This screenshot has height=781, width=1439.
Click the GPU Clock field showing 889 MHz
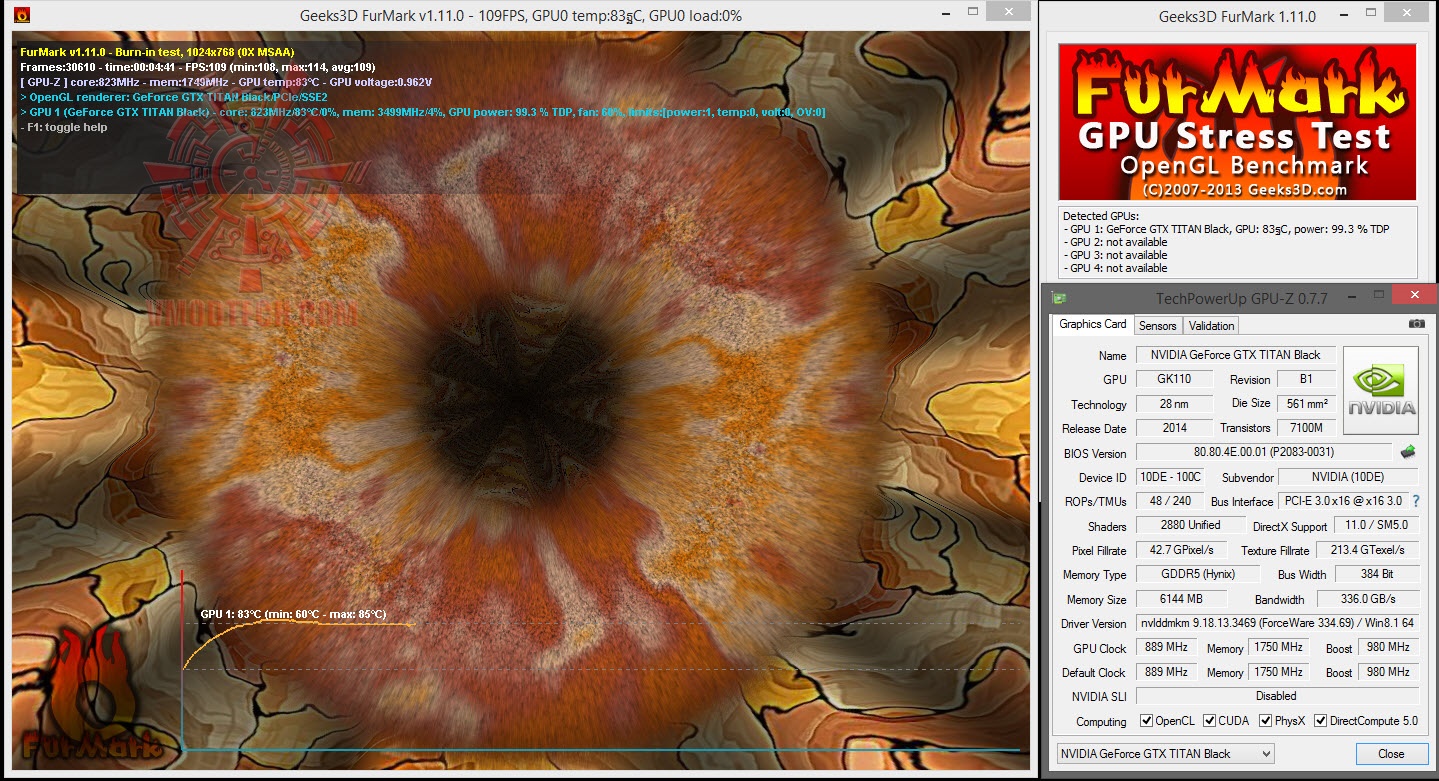(x=1166, y=647)
